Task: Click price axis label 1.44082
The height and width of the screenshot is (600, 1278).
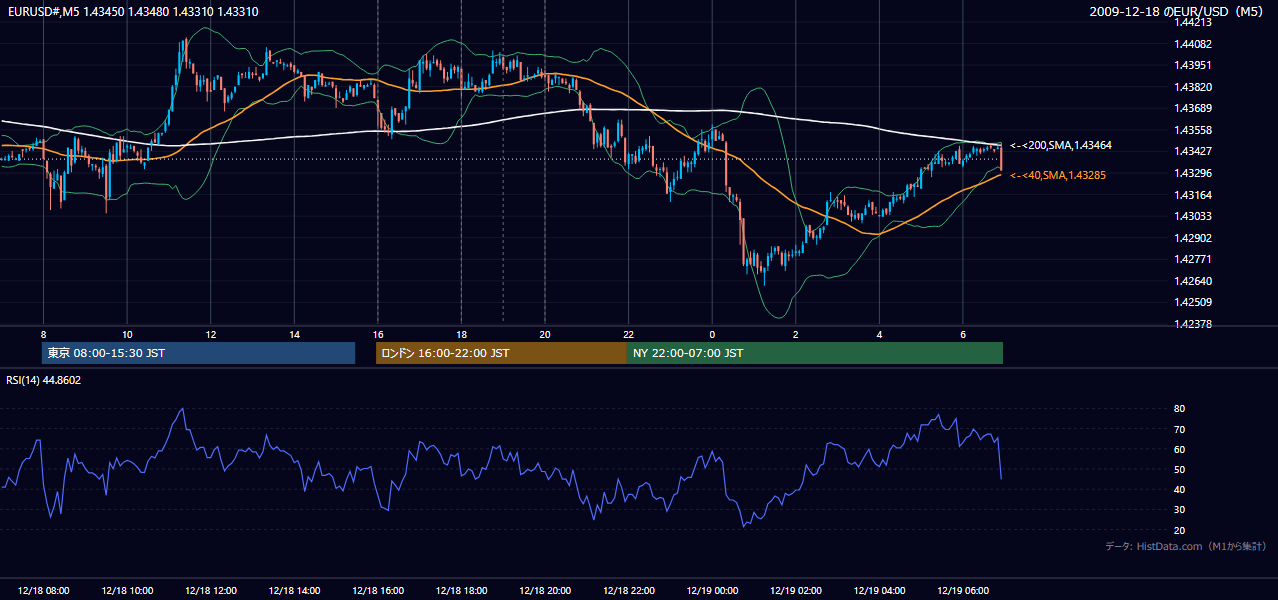Action: [x=1193, y=44]
